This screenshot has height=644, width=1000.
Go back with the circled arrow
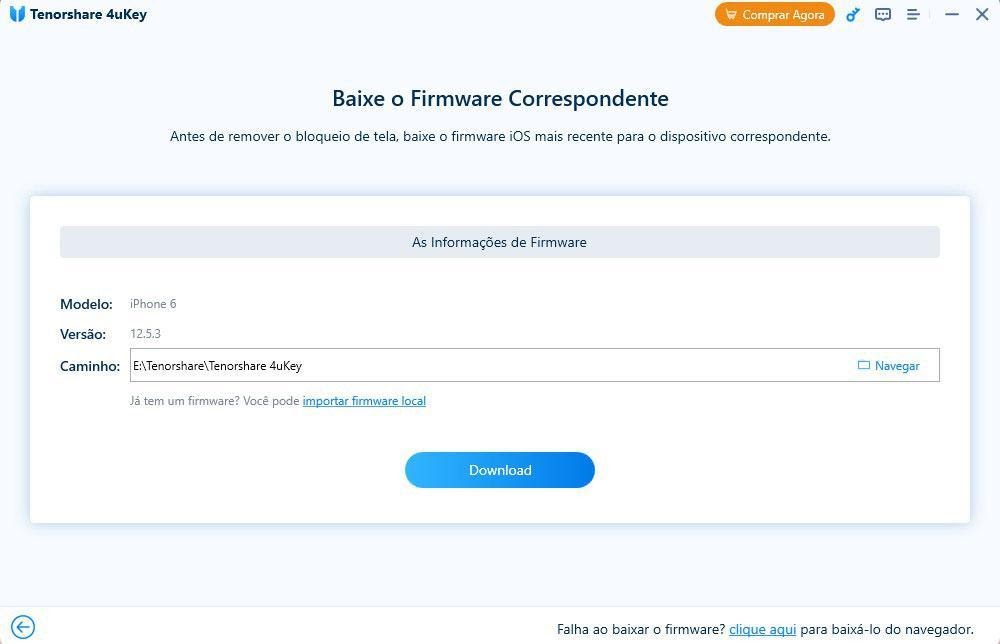coord(22,628)
